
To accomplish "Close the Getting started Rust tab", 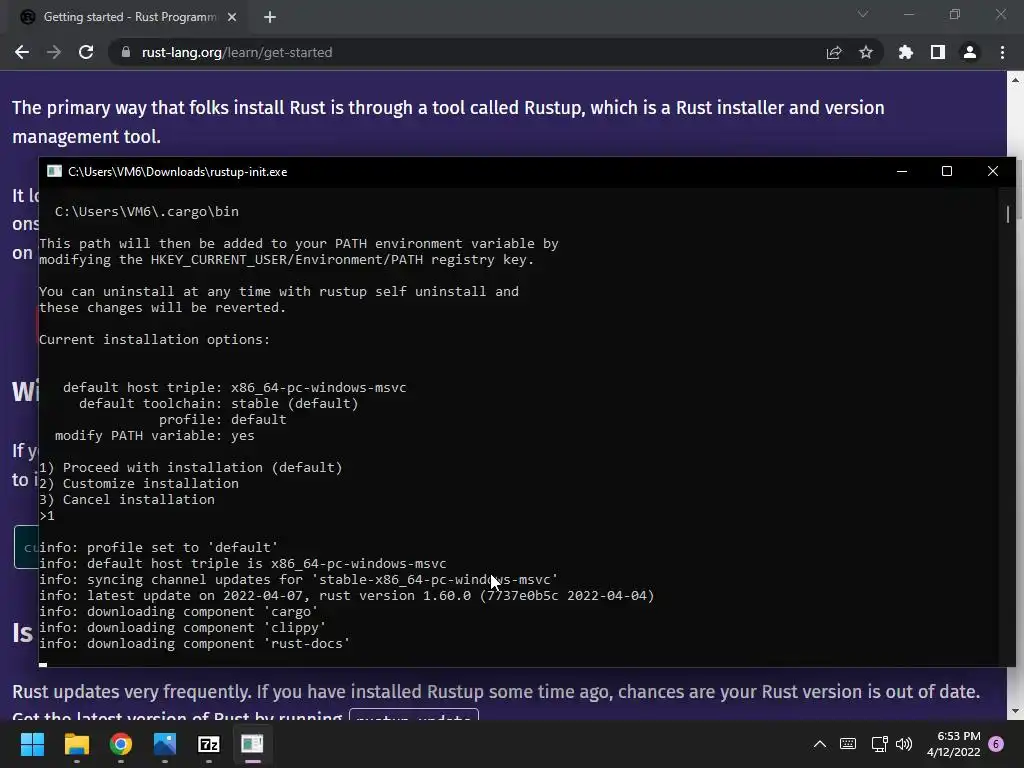I will pos(232,17).
